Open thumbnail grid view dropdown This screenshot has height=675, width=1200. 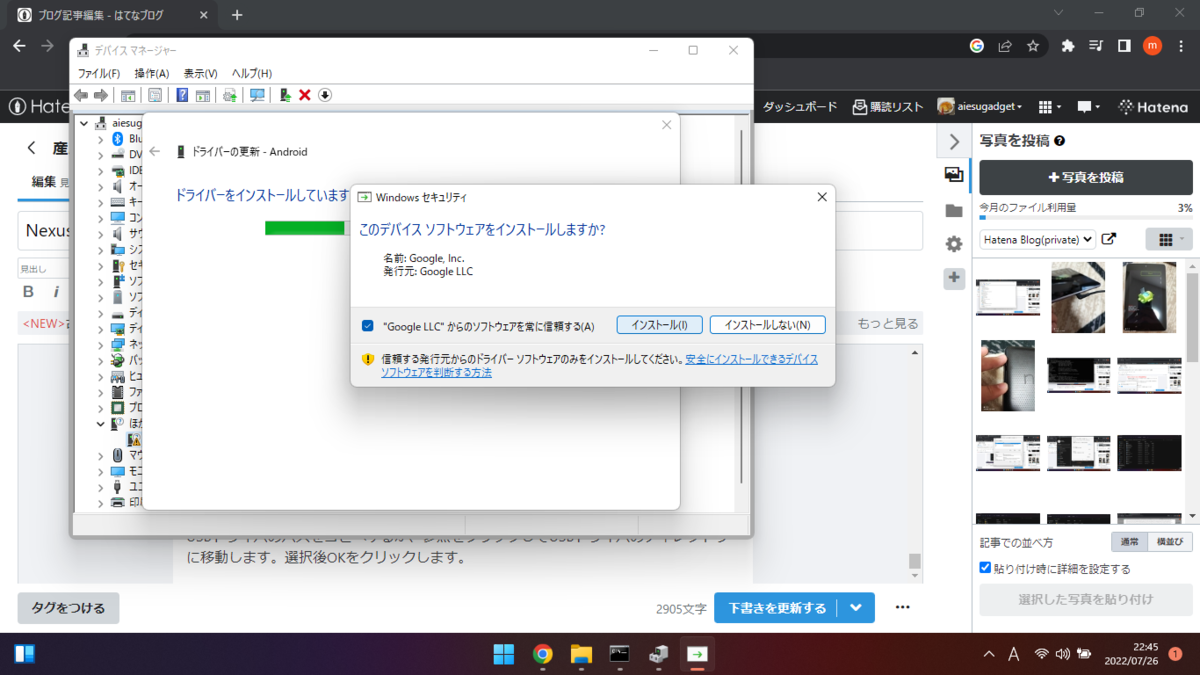(x=1169, y=239)
